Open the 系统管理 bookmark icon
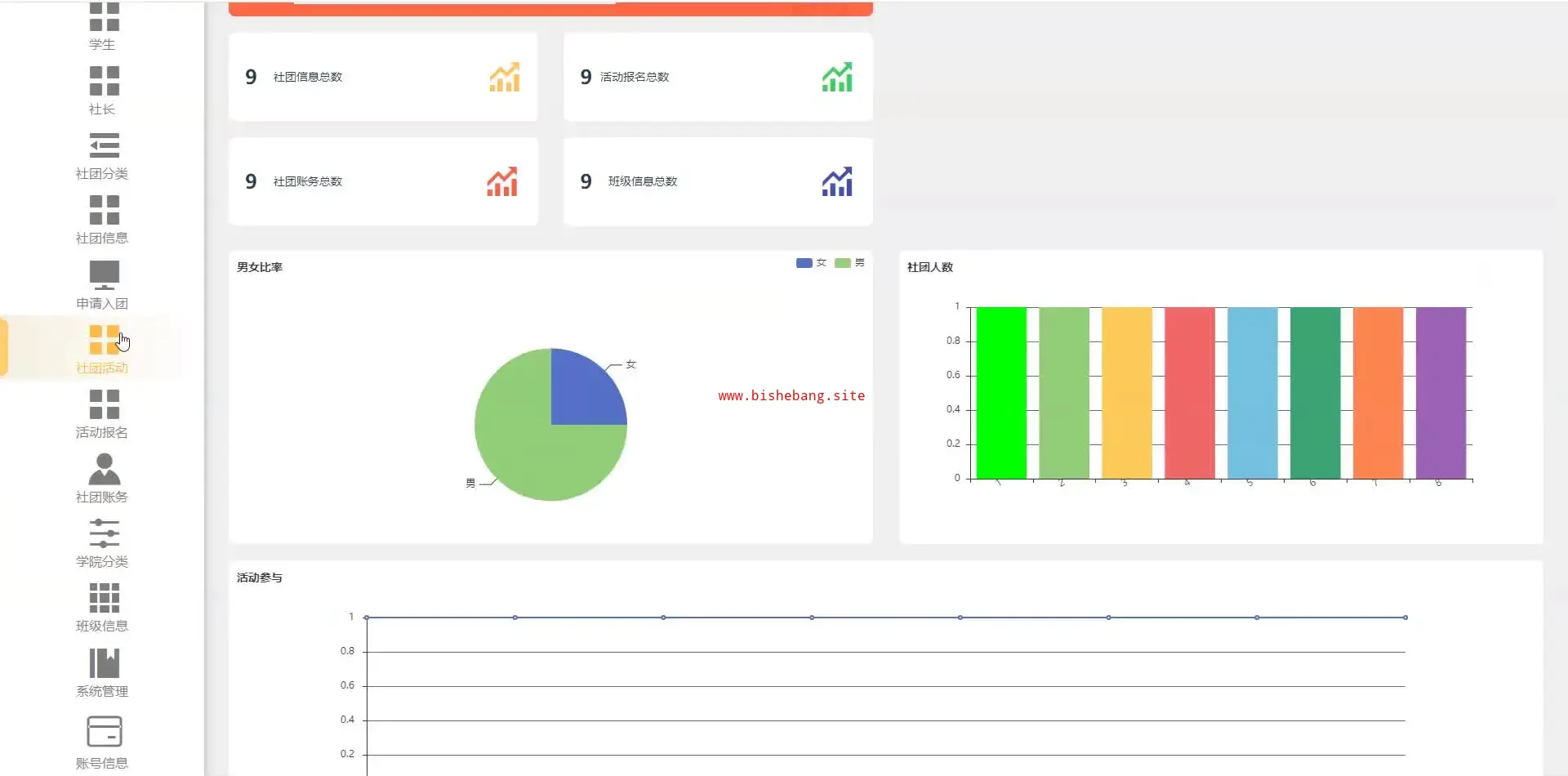 point(104,663)
